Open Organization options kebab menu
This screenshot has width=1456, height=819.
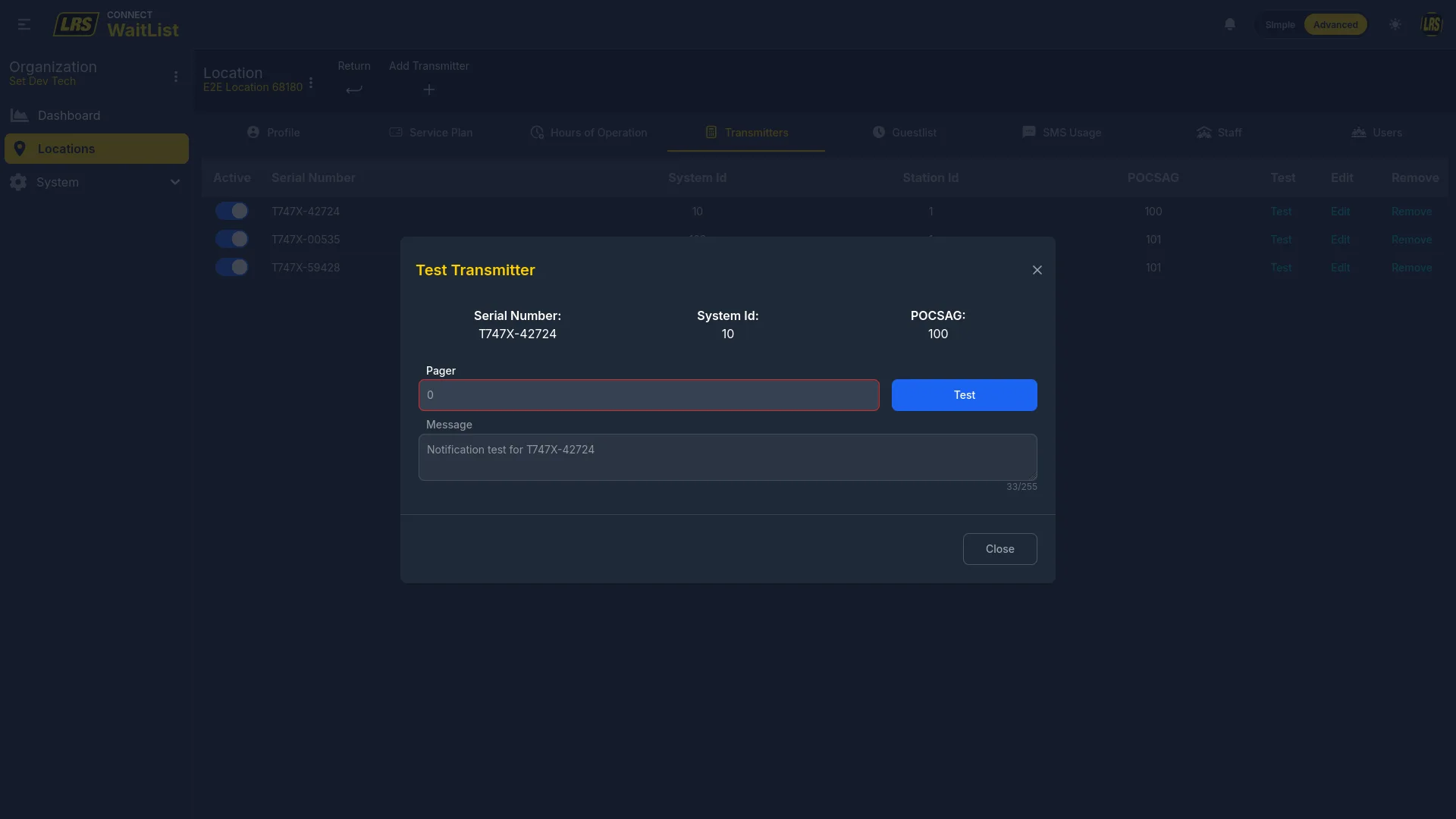[x=176, y=77]
